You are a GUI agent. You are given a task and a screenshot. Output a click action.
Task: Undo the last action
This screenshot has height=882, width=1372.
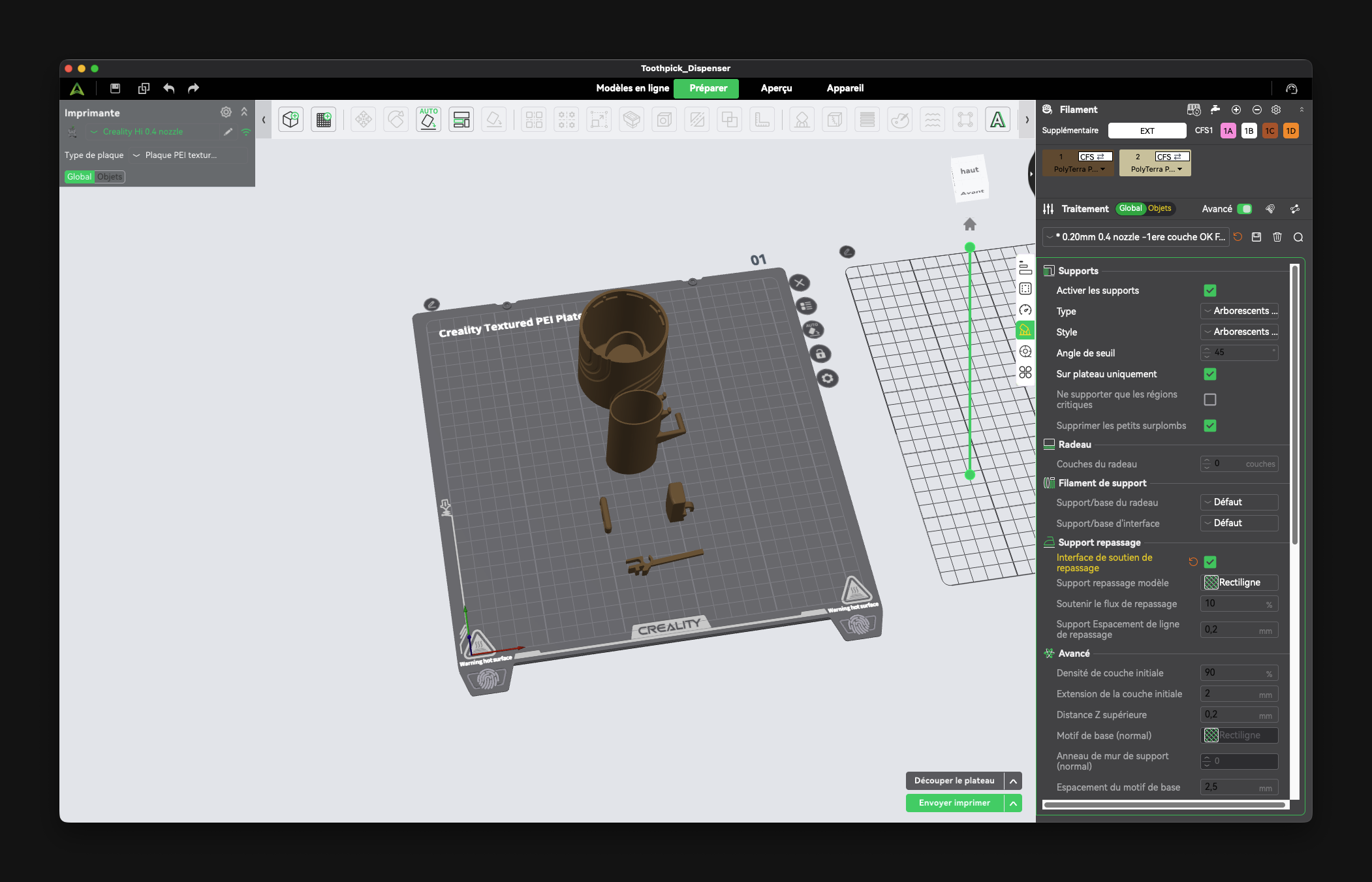coord(169,88)
